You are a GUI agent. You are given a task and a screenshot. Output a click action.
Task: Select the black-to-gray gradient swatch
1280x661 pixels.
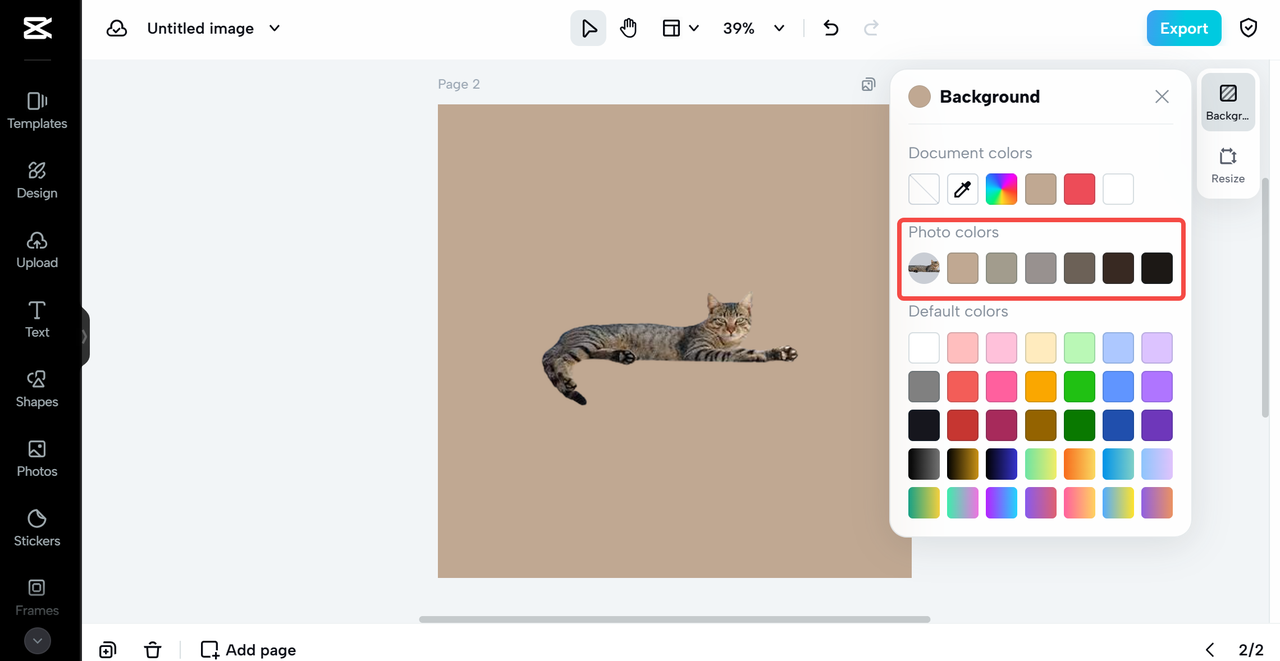pos(924,464)
